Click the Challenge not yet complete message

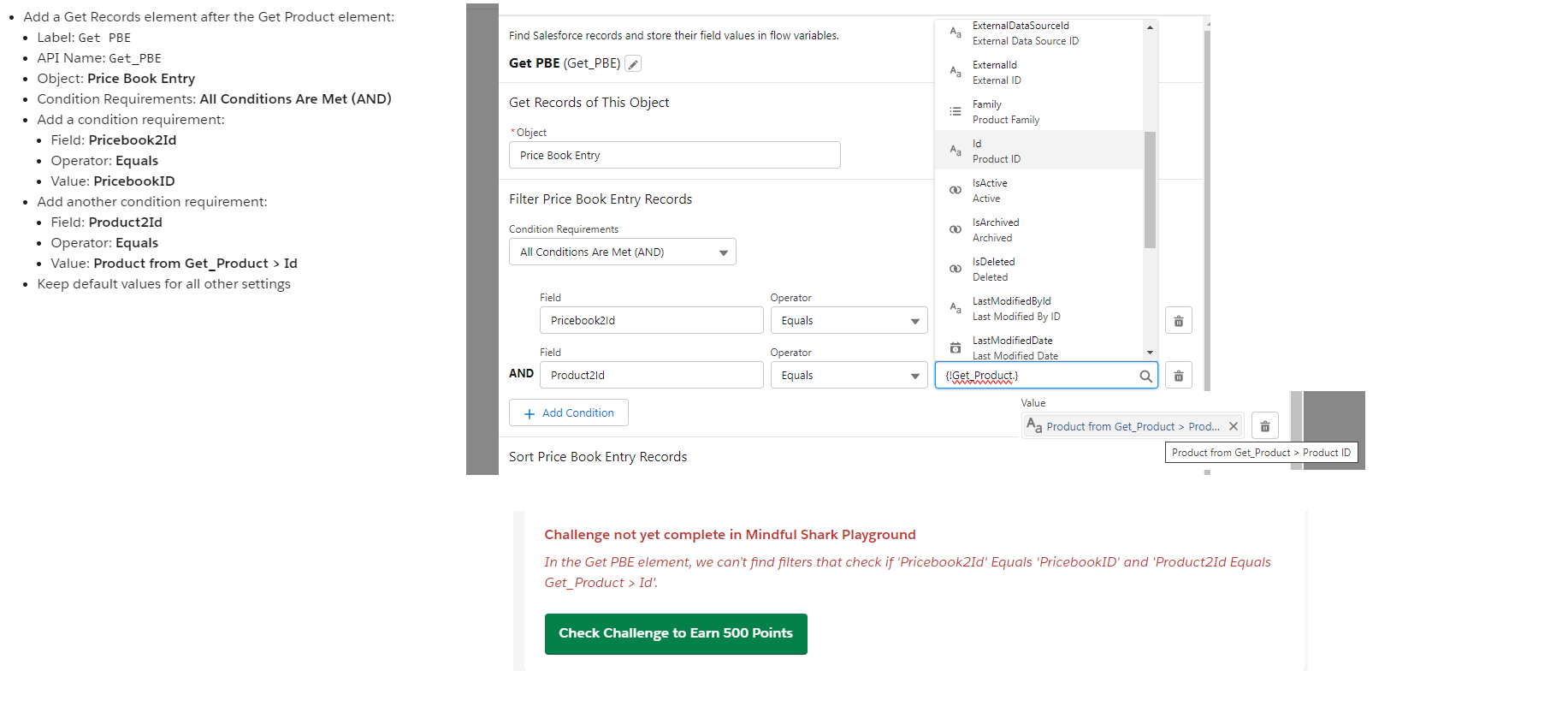click(730, 535)
